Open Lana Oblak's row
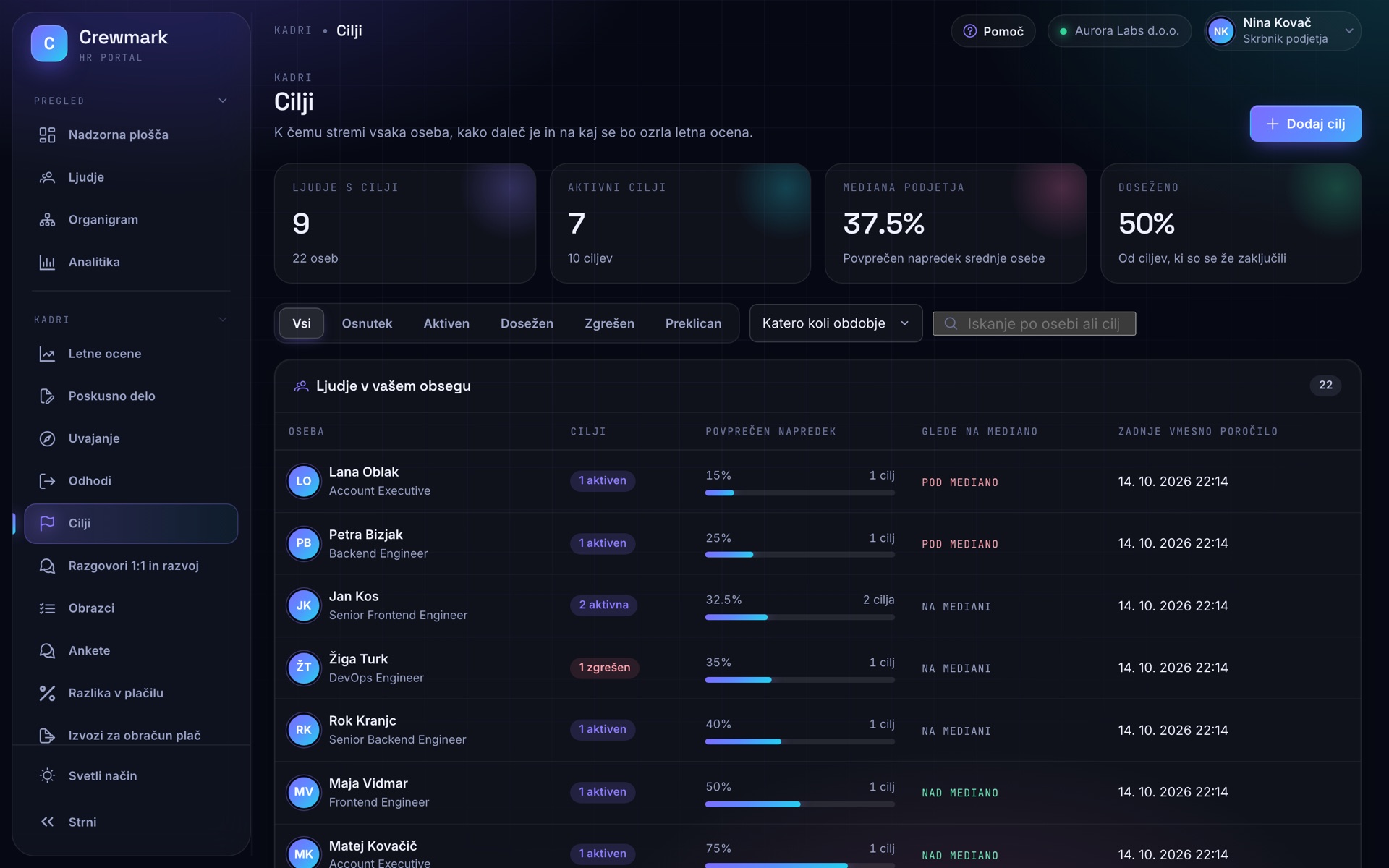Image resolution: width=1389 pixels, height=868 pixels. 817,481
